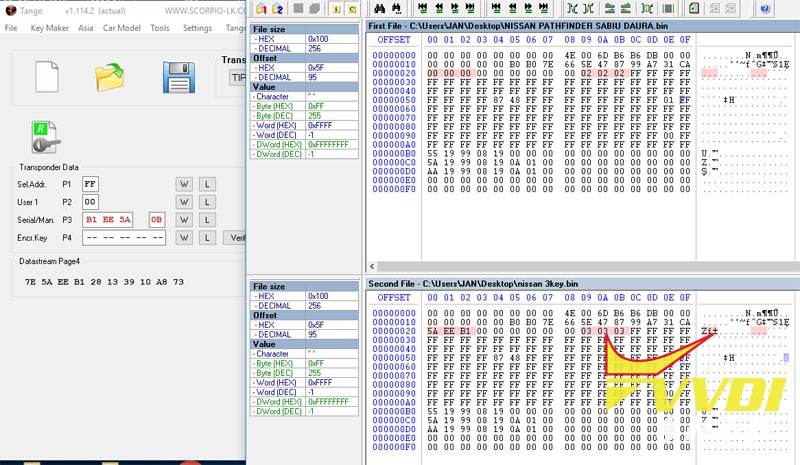The image size is (800, 465).
Task: Click the first green bracket-pair toolbar icon
Action: [572, 8]
